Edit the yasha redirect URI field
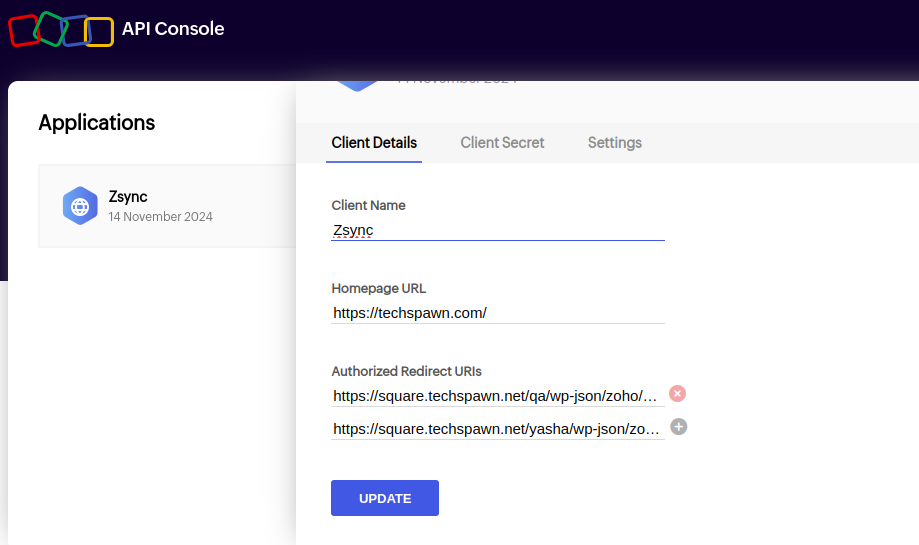Viewport: 919px width, 545px height. (496, 429)
